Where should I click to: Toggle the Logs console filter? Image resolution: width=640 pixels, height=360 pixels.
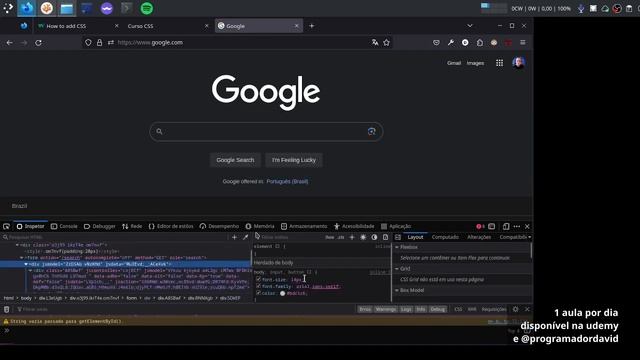[406, 309]
